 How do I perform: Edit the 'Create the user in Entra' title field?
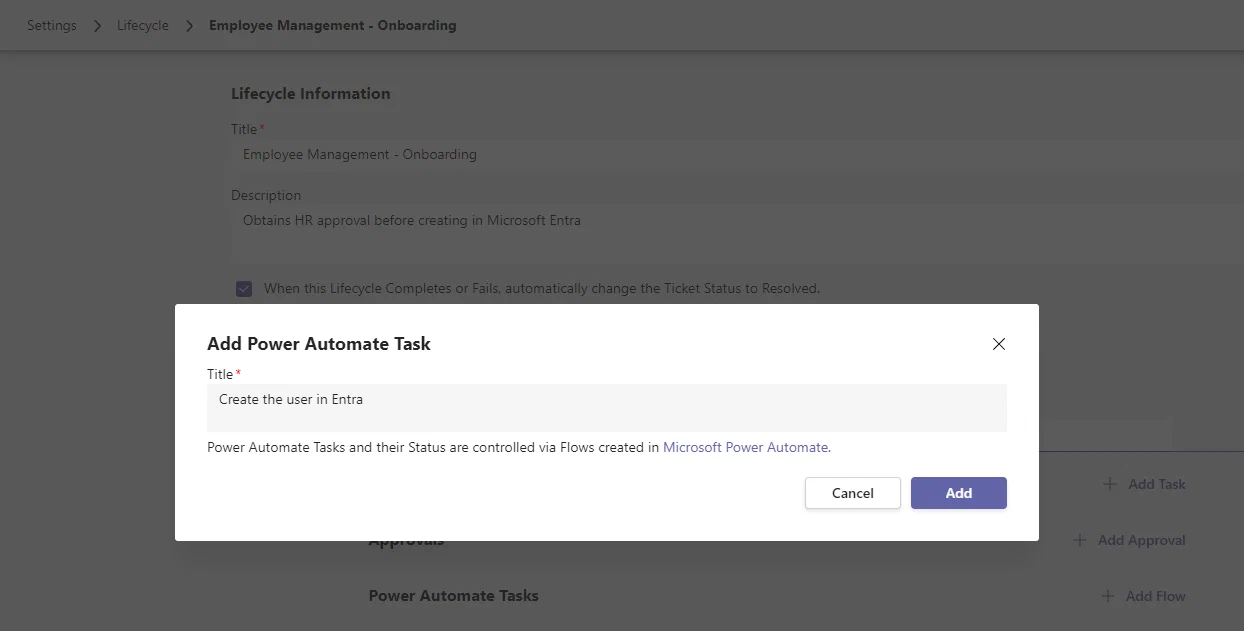[607, 408]
